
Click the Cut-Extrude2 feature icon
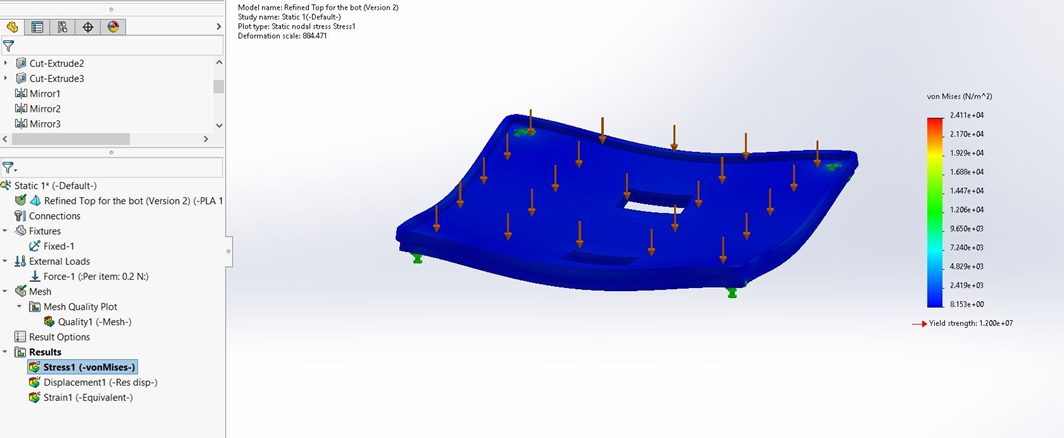pyautogui.click(x=21, y=63)
